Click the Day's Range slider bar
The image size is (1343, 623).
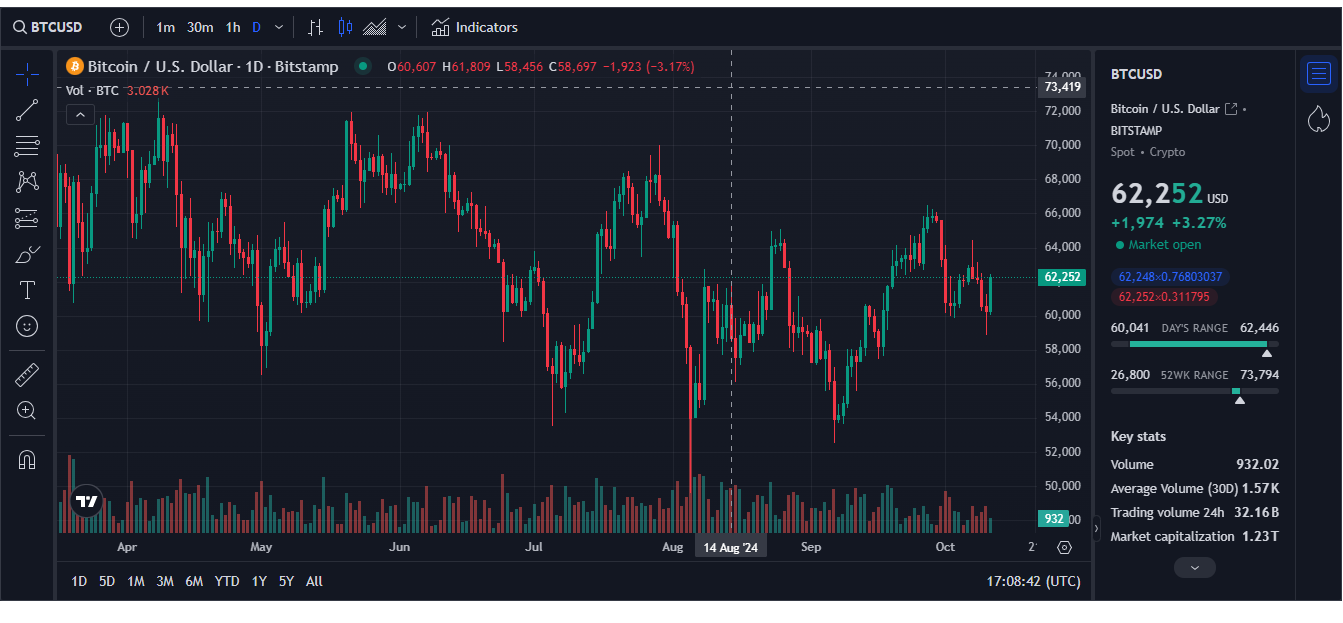1195,344
